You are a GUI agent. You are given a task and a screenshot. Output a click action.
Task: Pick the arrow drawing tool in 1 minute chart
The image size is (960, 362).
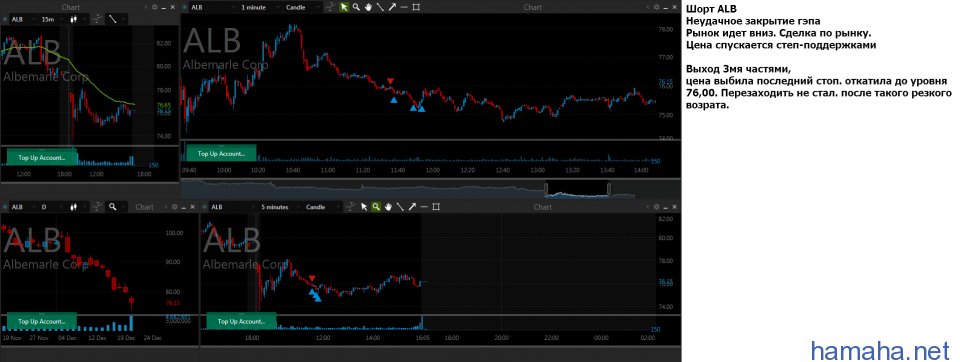tap(392, 7)
